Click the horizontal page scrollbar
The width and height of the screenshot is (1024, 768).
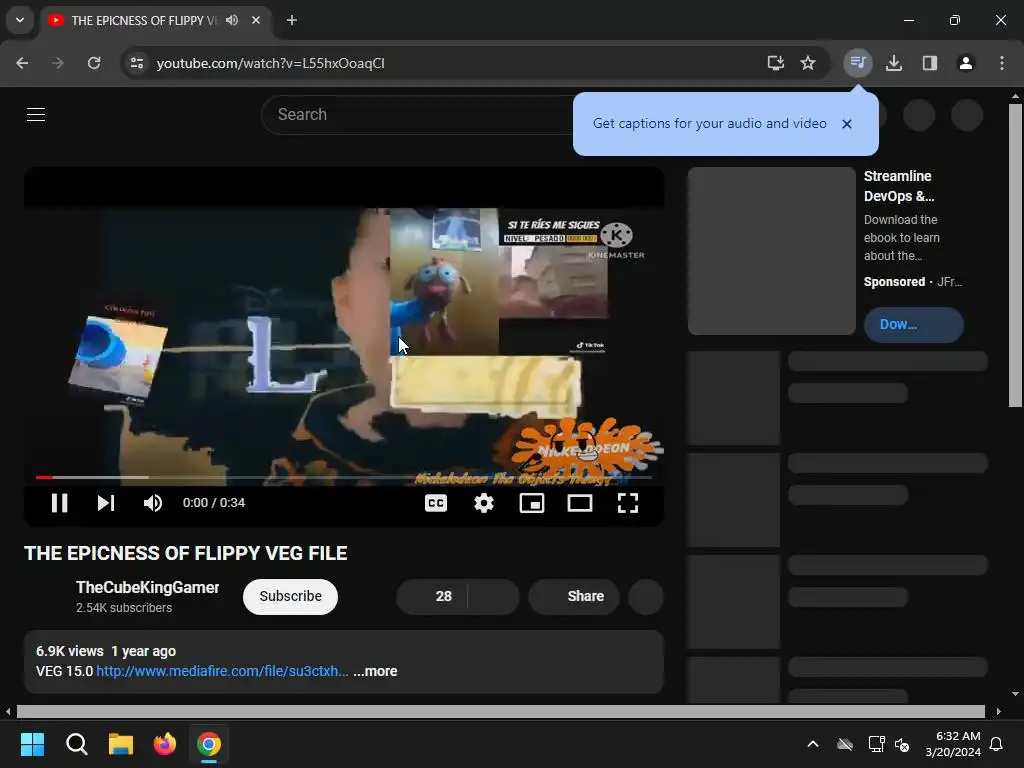click(x=501, y=711)
